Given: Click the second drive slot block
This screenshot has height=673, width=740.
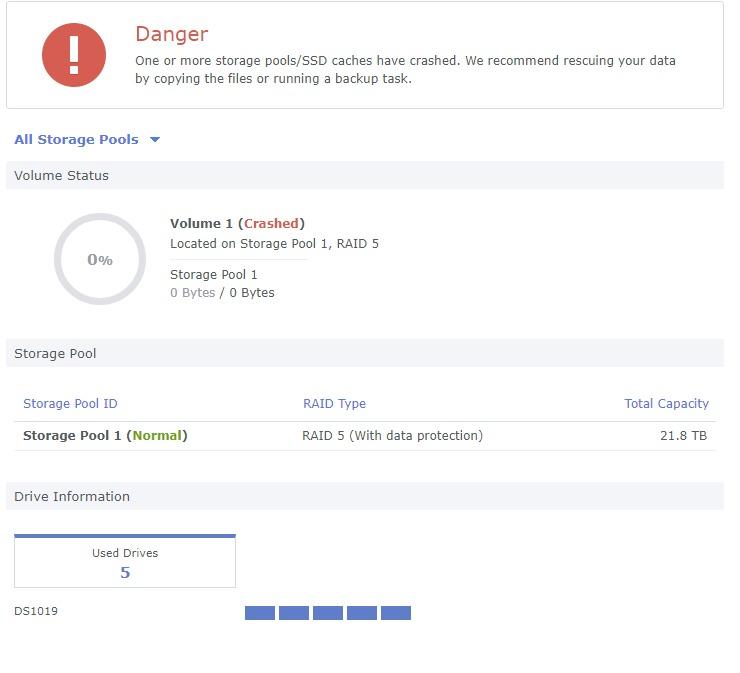Looking at the screenshot, I should 294,613.
